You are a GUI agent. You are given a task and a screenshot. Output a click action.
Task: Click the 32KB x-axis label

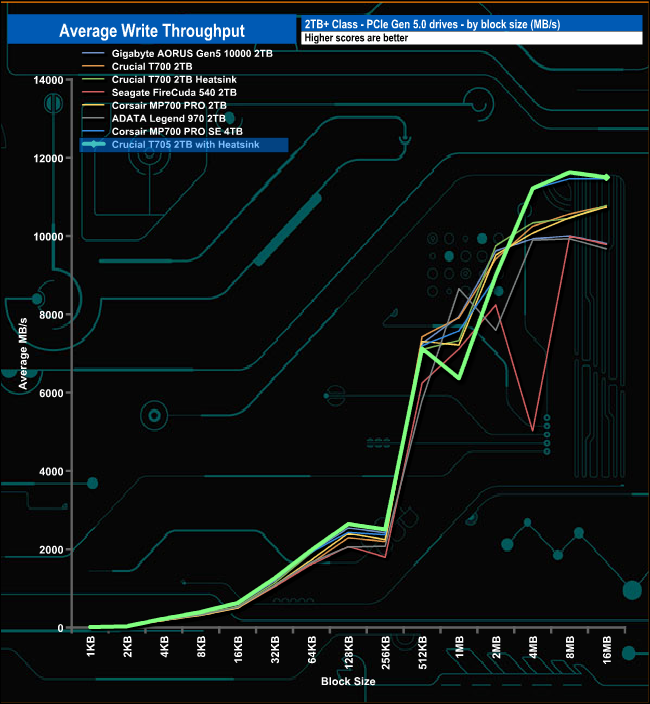[x=275, y=649]
